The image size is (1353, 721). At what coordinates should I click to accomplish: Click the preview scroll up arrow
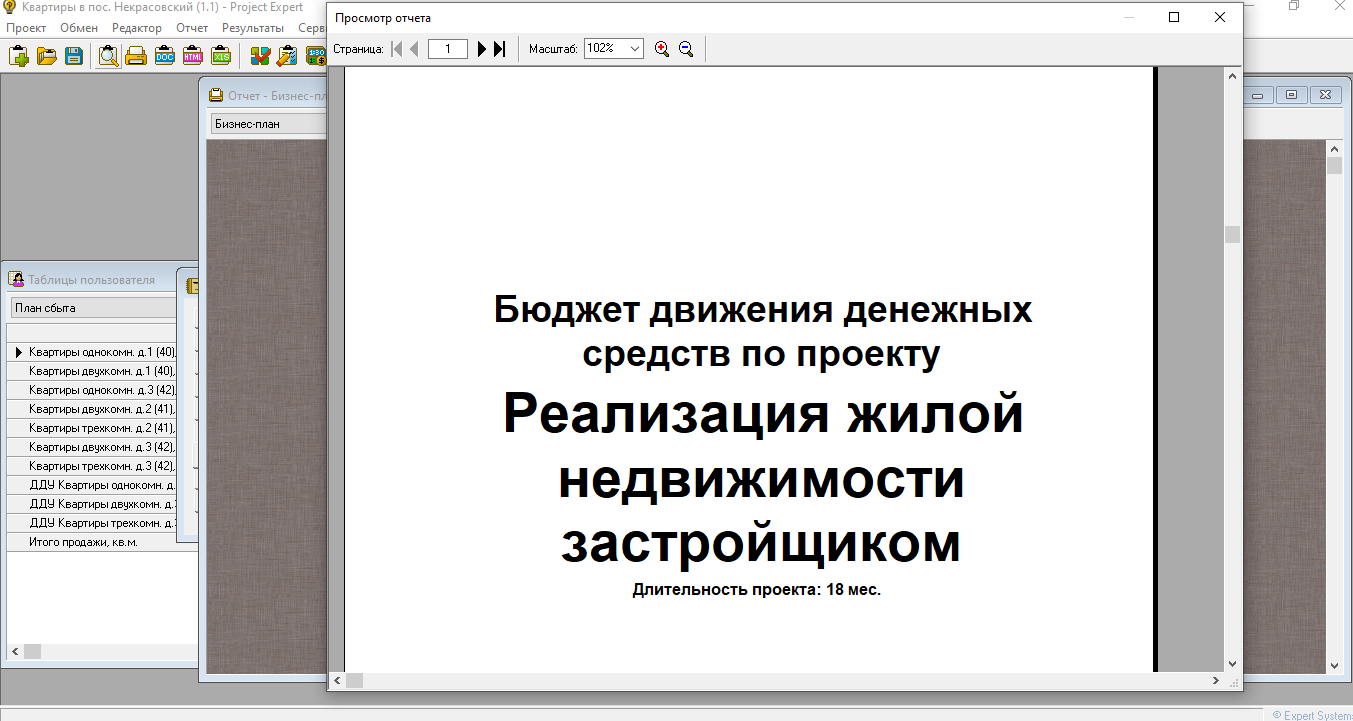point(1233,76)
